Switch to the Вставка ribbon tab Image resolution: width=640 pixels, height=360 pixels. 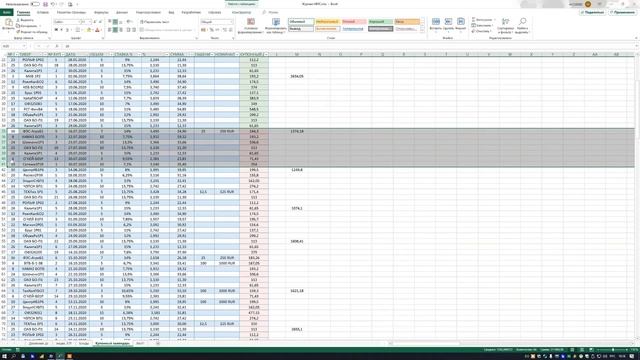[x=43, y=12]
